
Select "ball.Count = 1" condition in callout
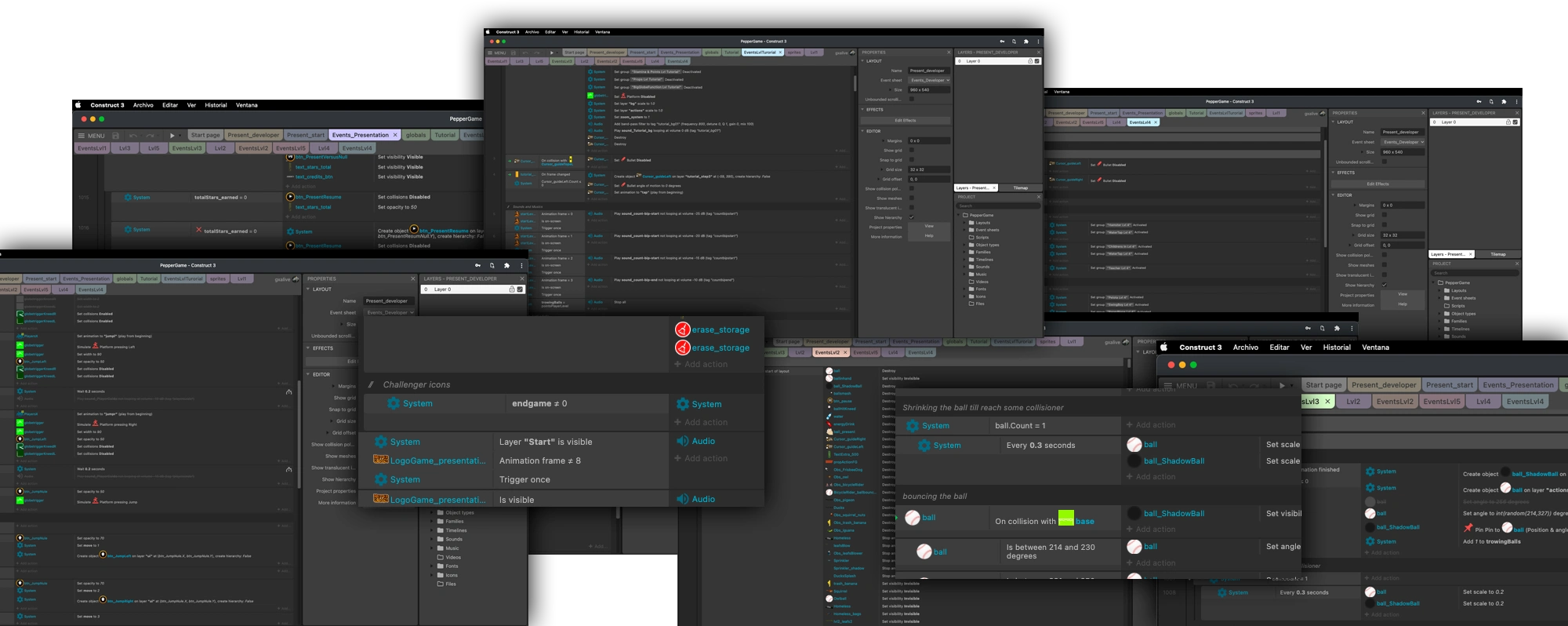pos(1020,426)
